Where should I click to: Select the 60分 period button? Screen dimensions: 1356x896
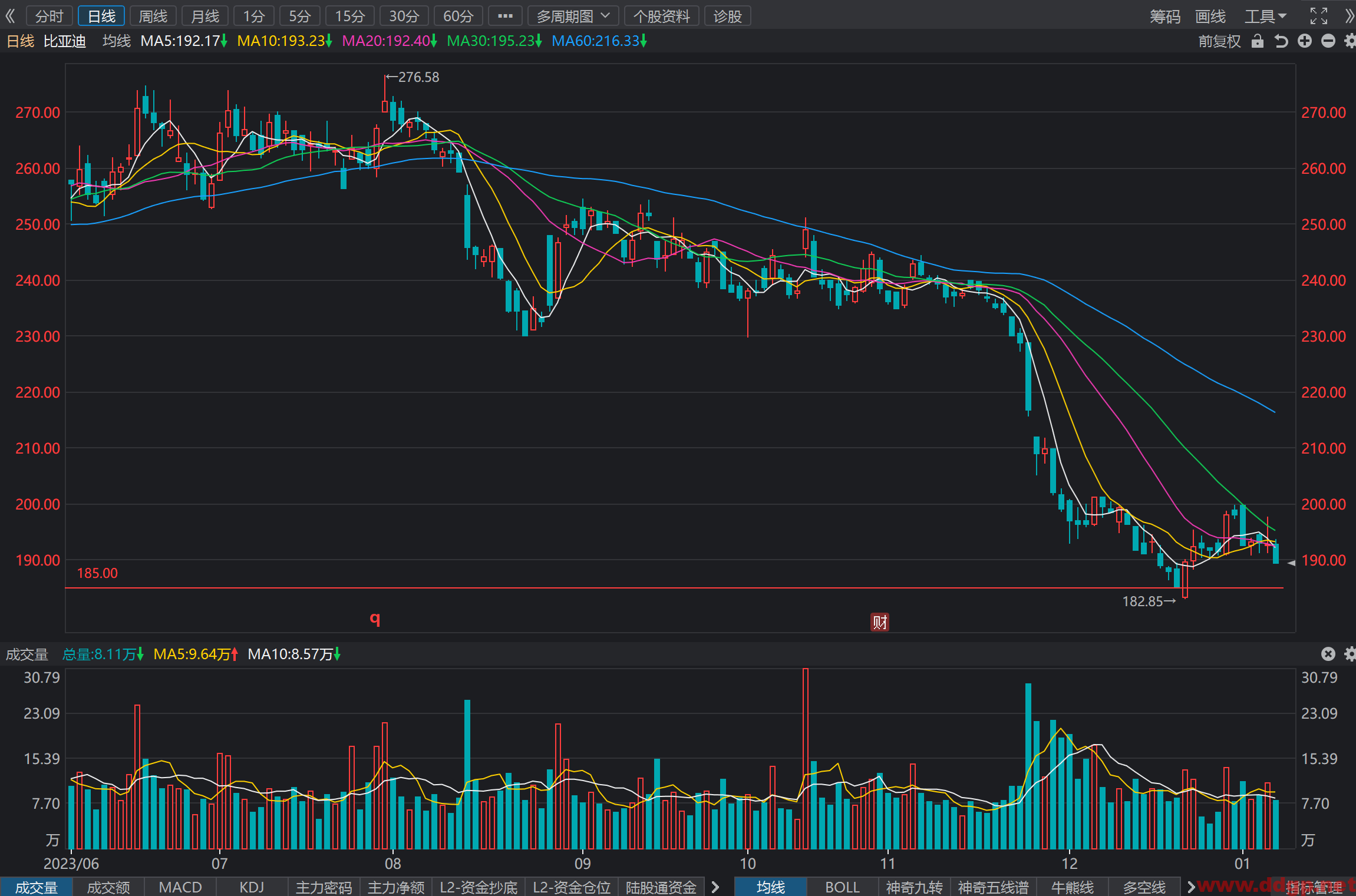tap(458, 16)
